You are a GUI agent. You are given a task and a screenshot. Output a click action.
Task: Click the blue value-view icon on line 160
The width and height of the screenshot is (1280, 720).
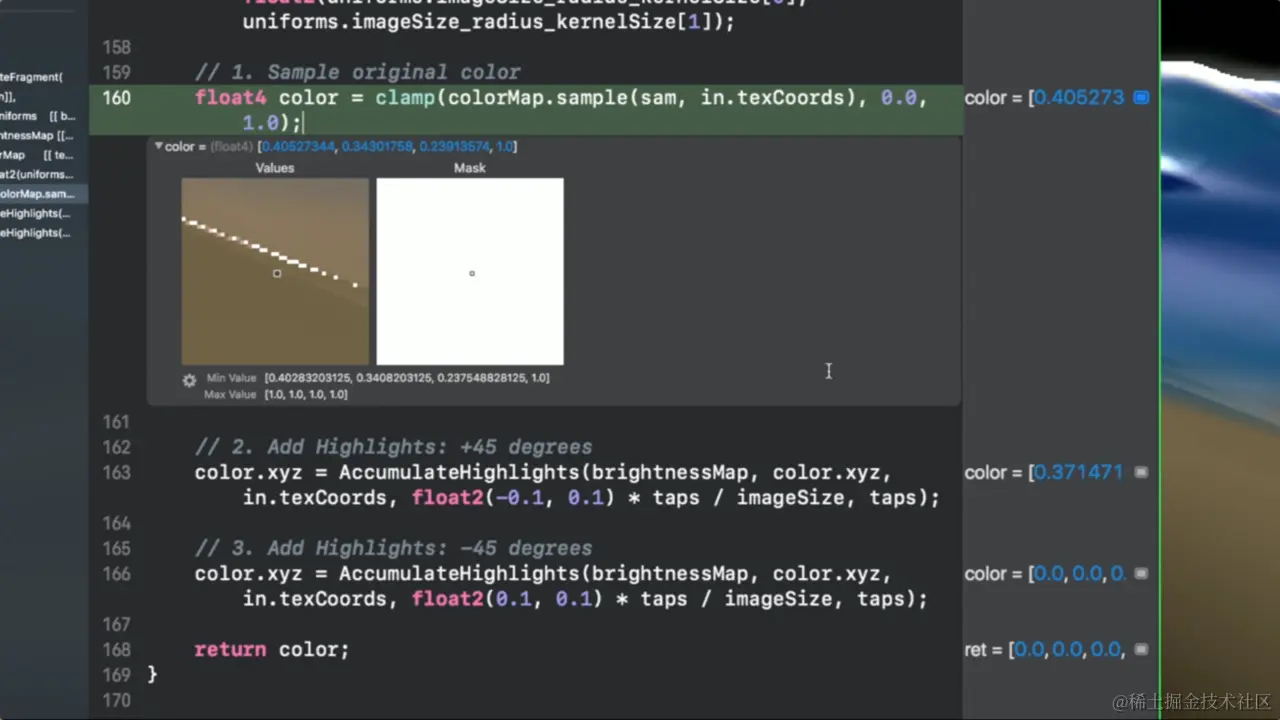[x=1141, y=98]
